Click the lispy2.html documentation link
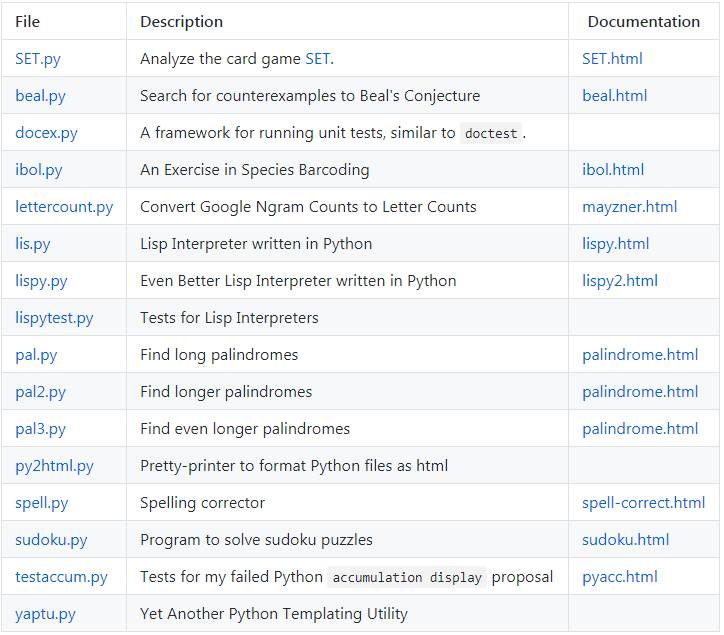The width and height of the screenshot is (724, 635). pos(619,281)
